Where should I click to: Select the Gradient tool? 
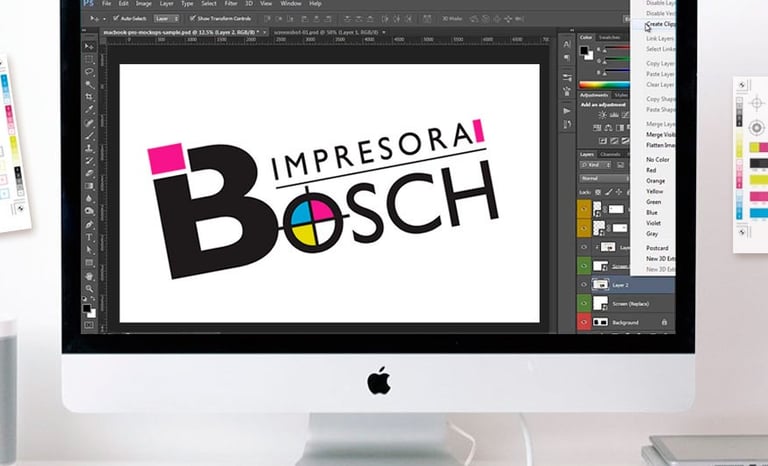tap(89, 186)
